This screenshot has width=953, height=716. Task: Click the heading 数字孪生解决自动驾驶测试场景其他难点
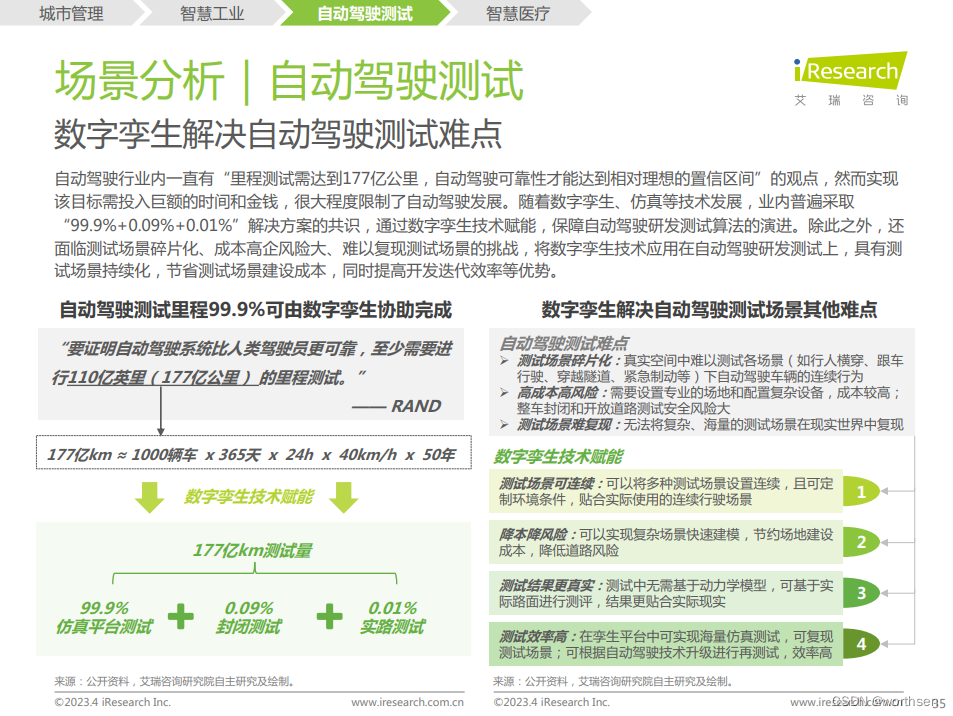tap(709, 309)
